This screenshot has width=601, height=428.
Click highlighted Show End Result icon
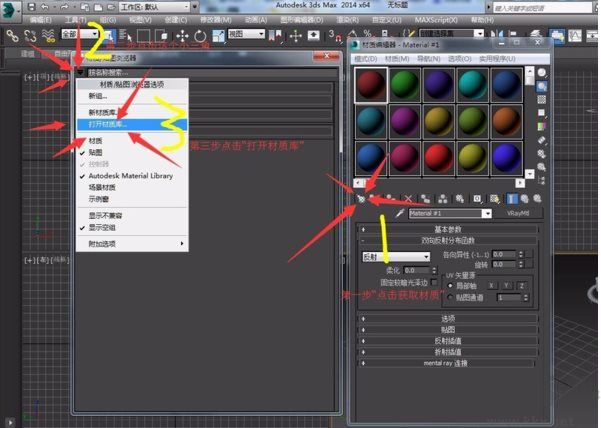[512, 198]
